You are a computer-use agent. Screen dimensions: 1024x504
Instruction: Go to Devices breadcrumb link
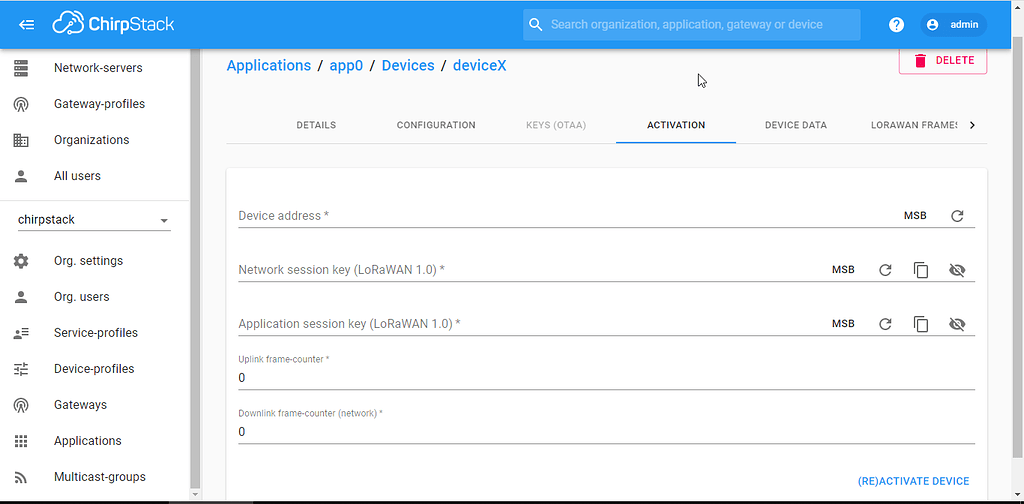click(408, 66)
